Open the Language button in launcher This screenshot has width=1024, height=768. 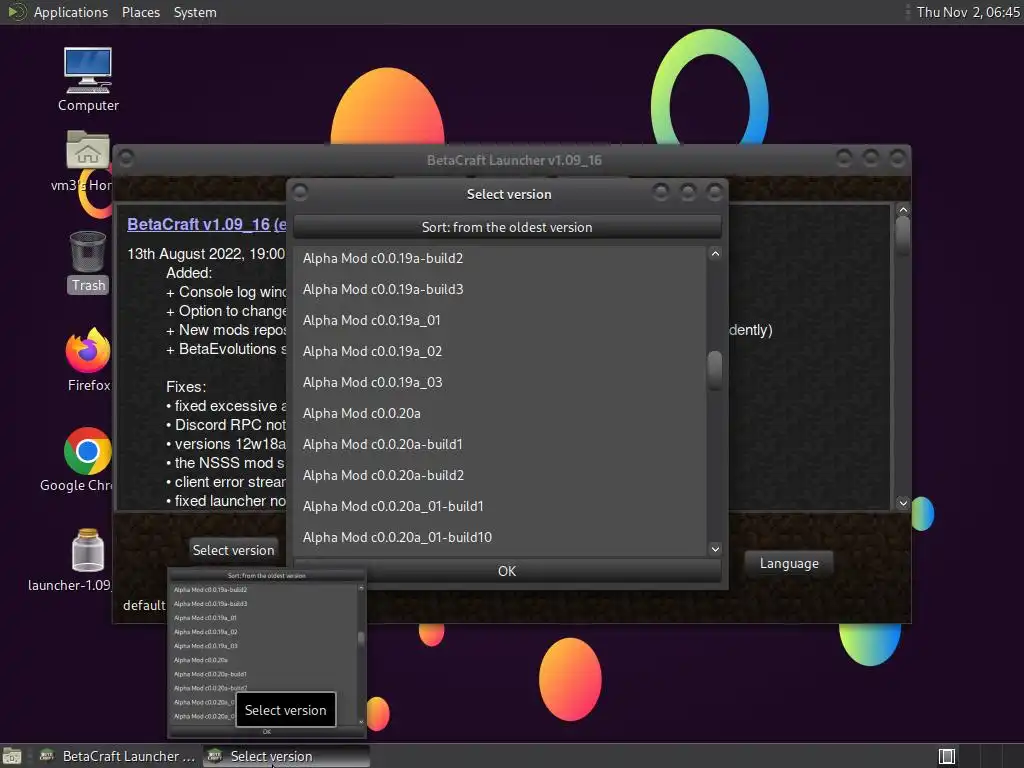[789, 564]
